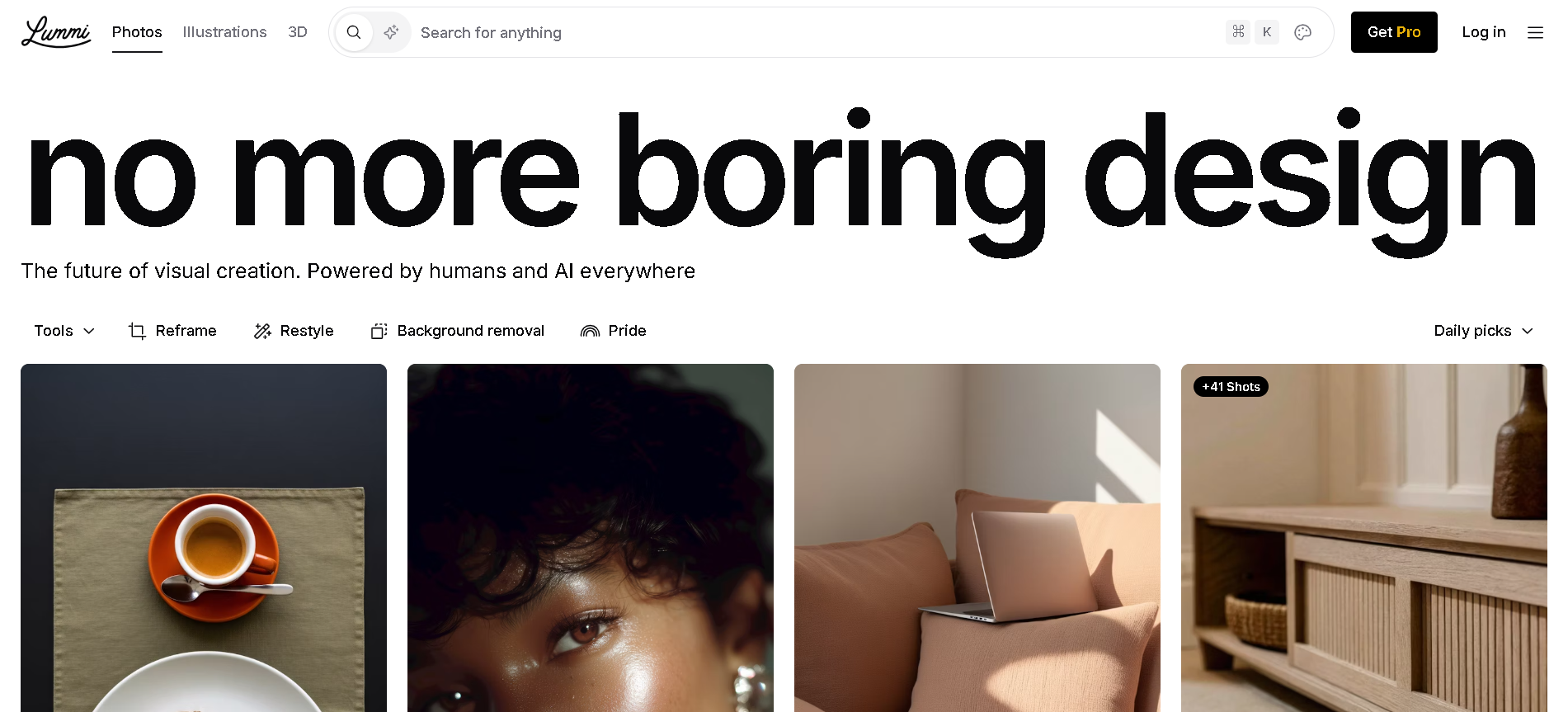Click the Log in link
Image resolution: width=1568 pixels, height=712 pixels.
pos(1484,32)
